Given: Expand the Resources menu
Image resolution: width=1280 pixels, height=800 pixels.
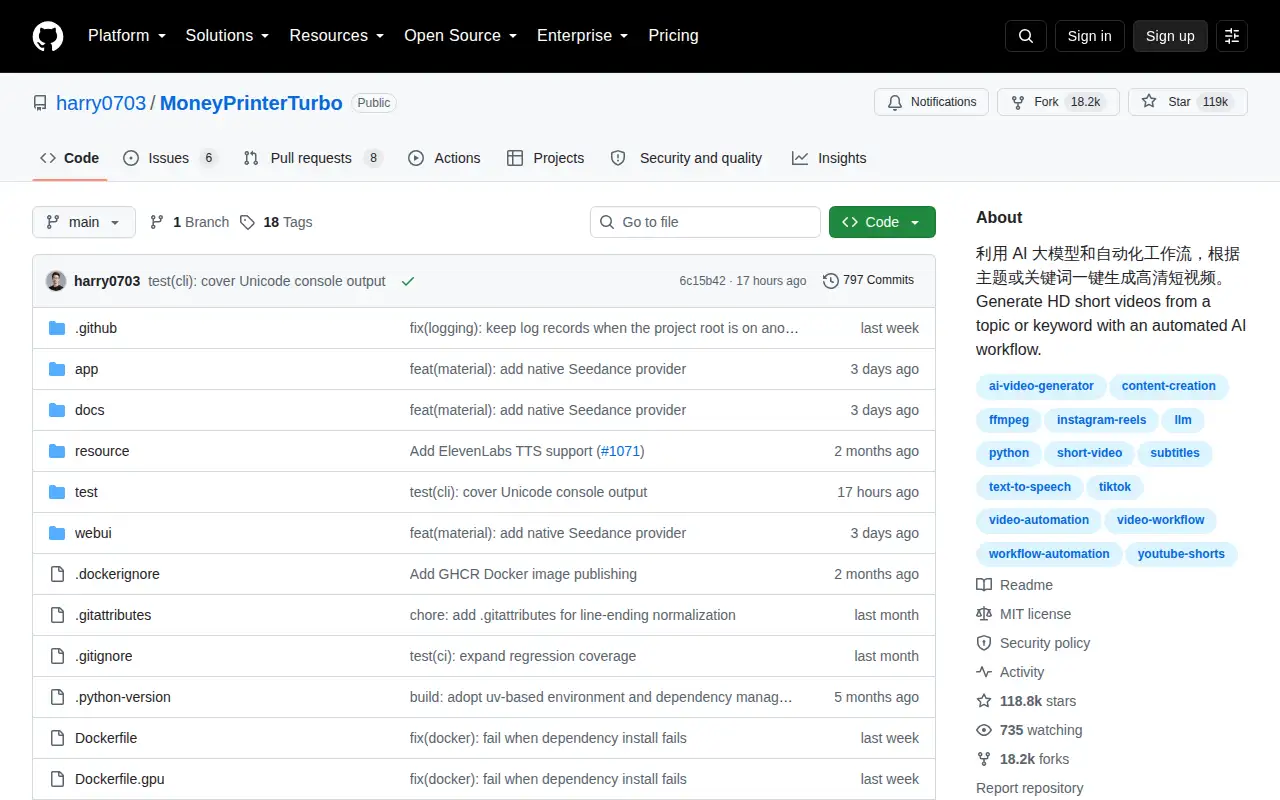Looking at the screenshot, I should pyautogui.click(x=337, y=36).
